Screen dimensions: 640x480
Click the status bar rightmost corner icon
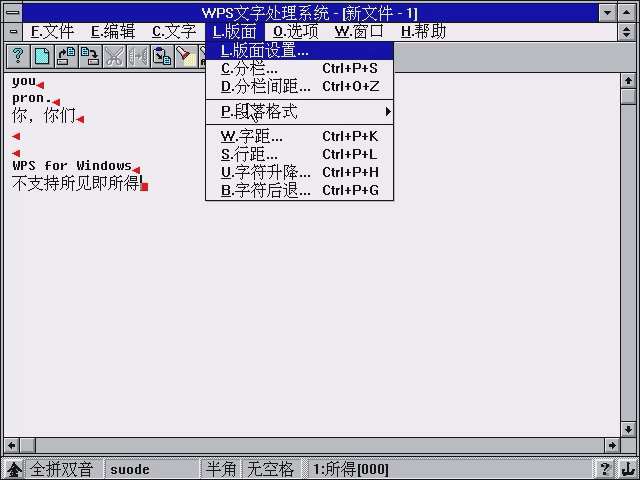[x=627, y=469]
